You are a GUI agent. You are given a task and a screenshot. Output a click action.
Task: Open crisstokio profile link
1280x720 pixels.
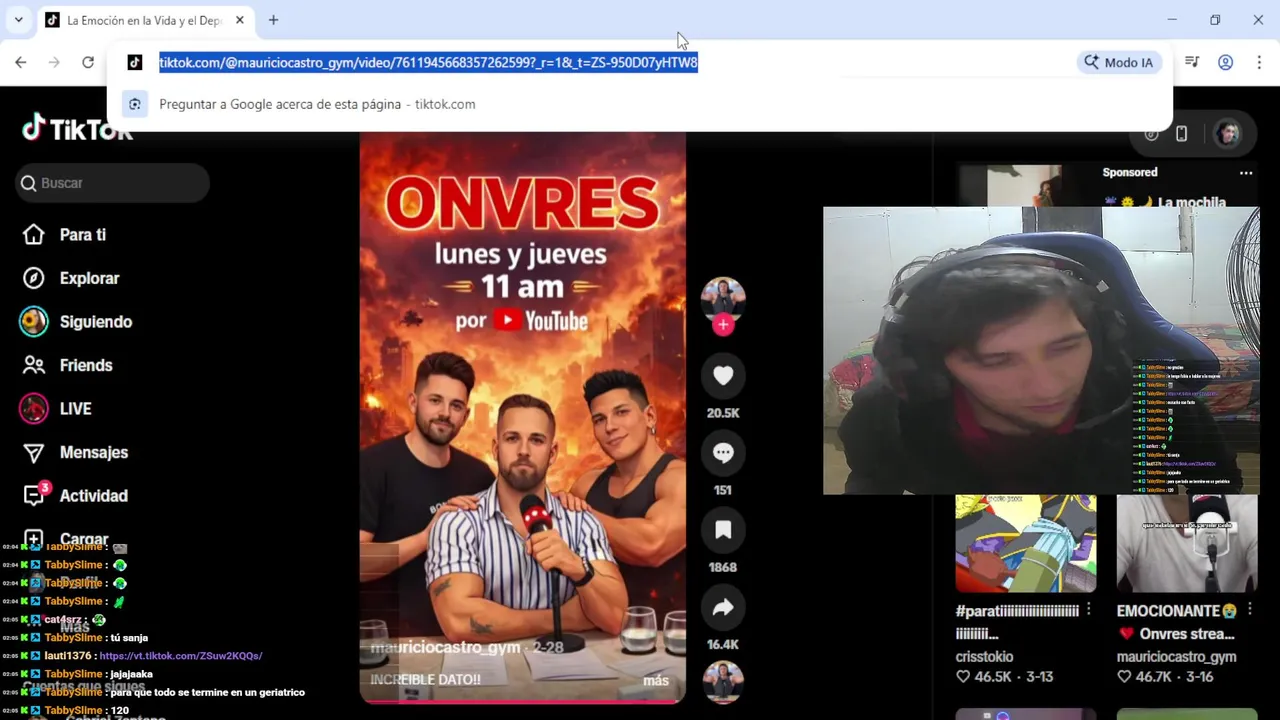coord(985,657)
